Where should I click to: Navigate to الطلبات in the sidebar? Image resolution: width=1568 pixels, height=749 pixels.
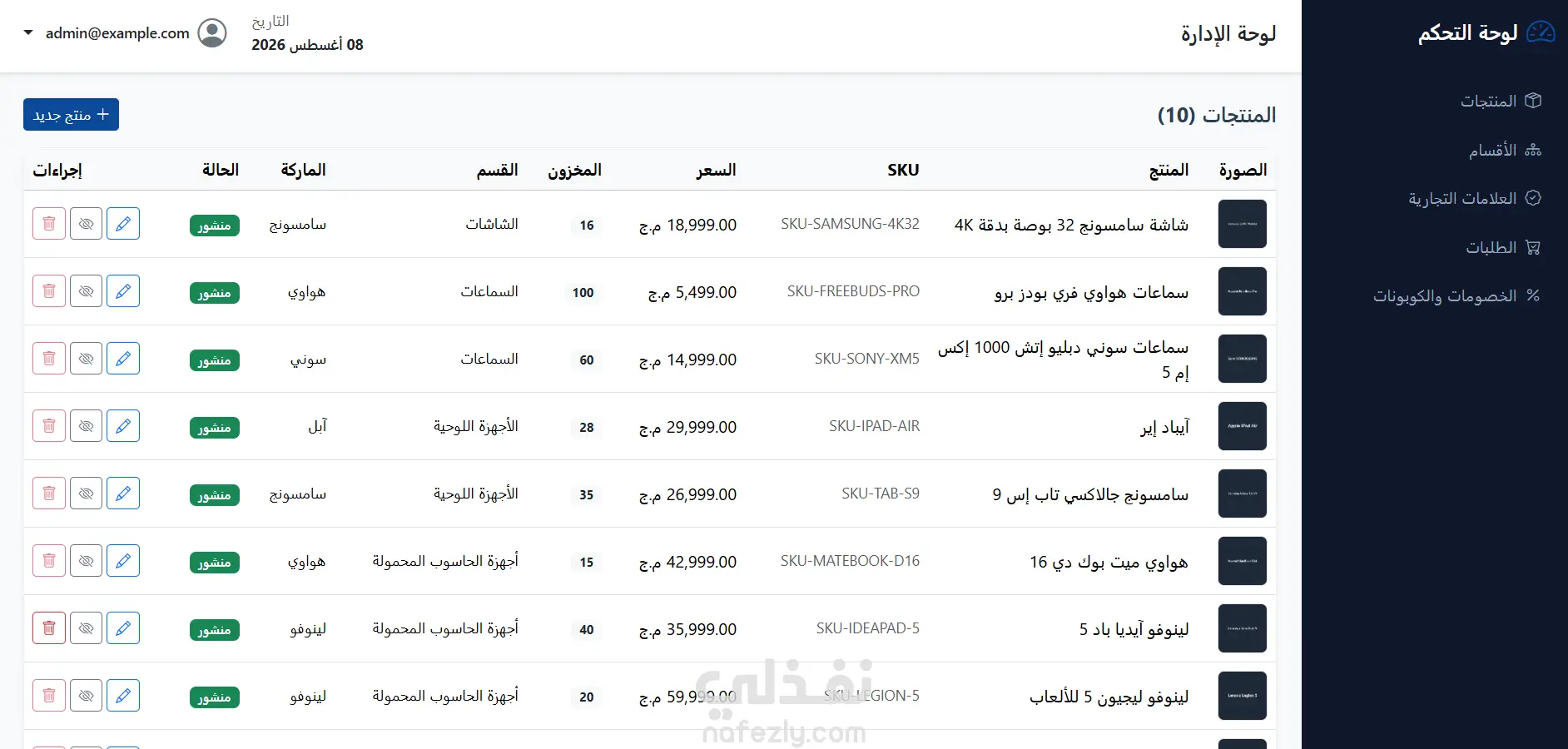1503,247
